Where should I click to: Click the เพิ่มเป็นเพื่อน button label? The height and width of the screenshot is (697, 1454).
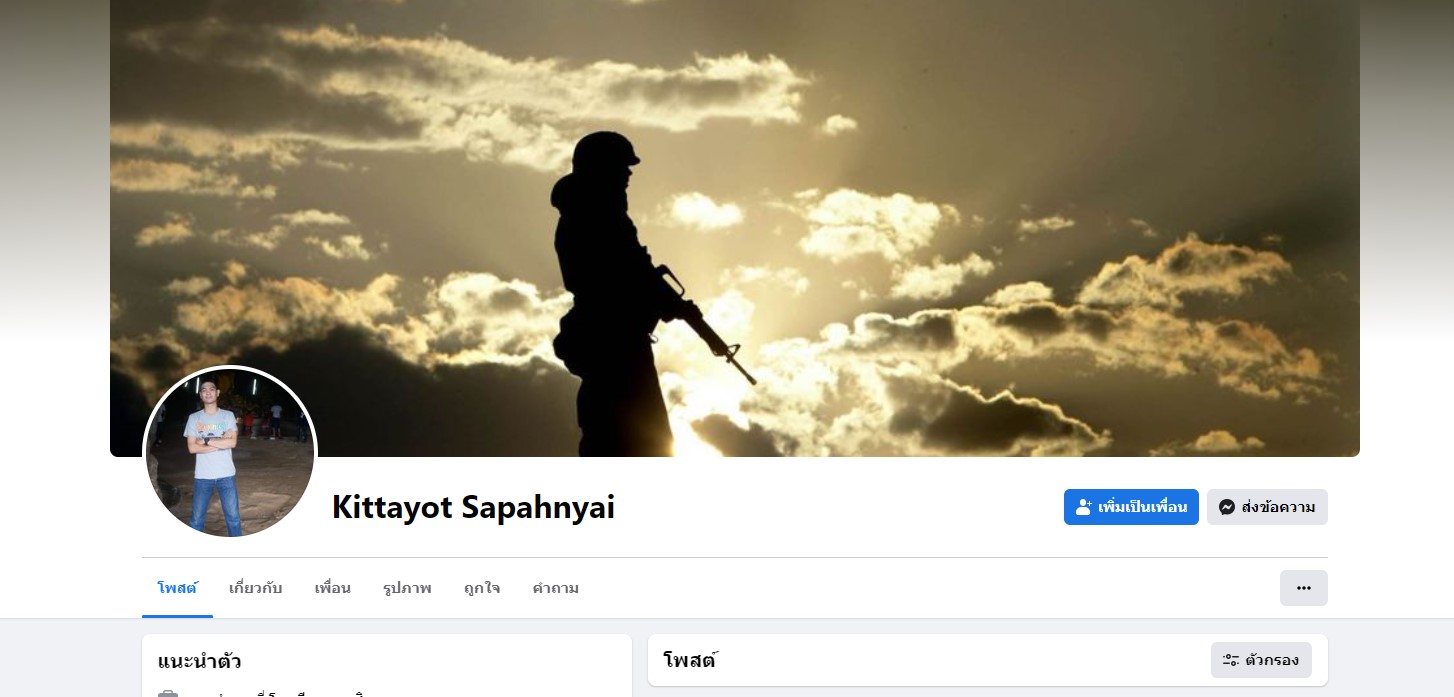coord(1142,507)
